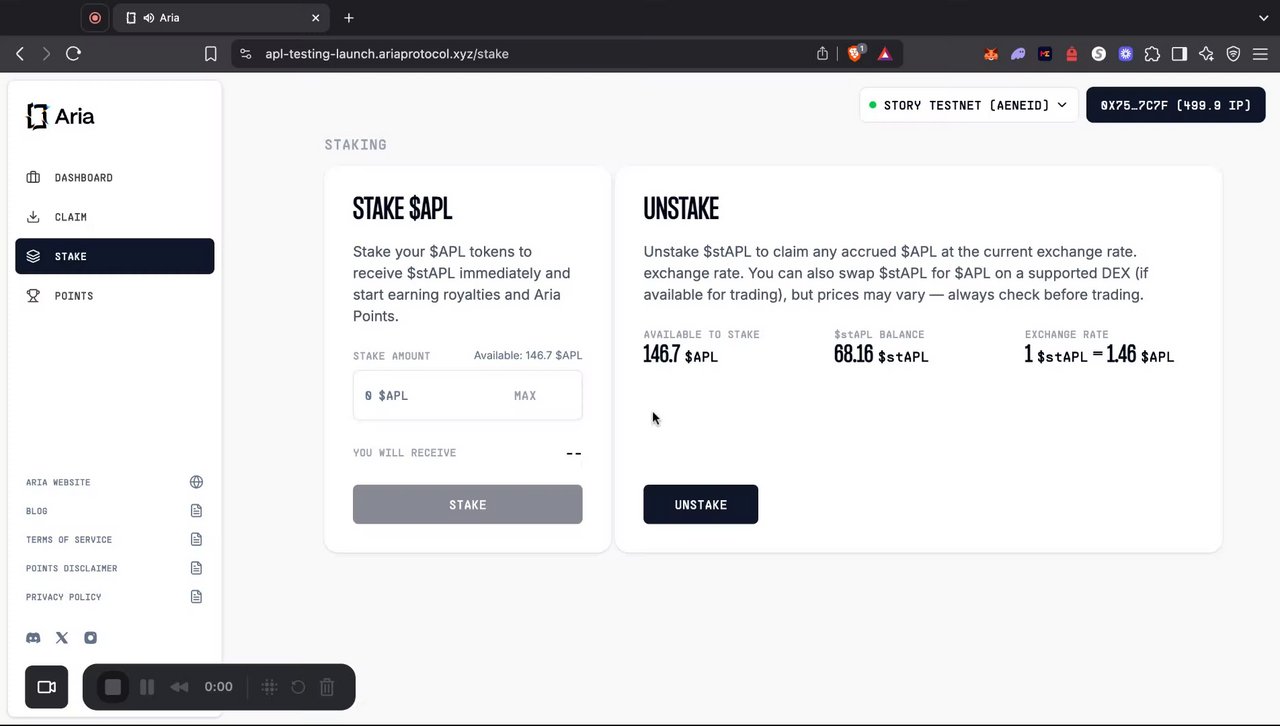1280x726 pixels.
Task: Open the red backpack wallet extension
Action: click(1072, 54)
